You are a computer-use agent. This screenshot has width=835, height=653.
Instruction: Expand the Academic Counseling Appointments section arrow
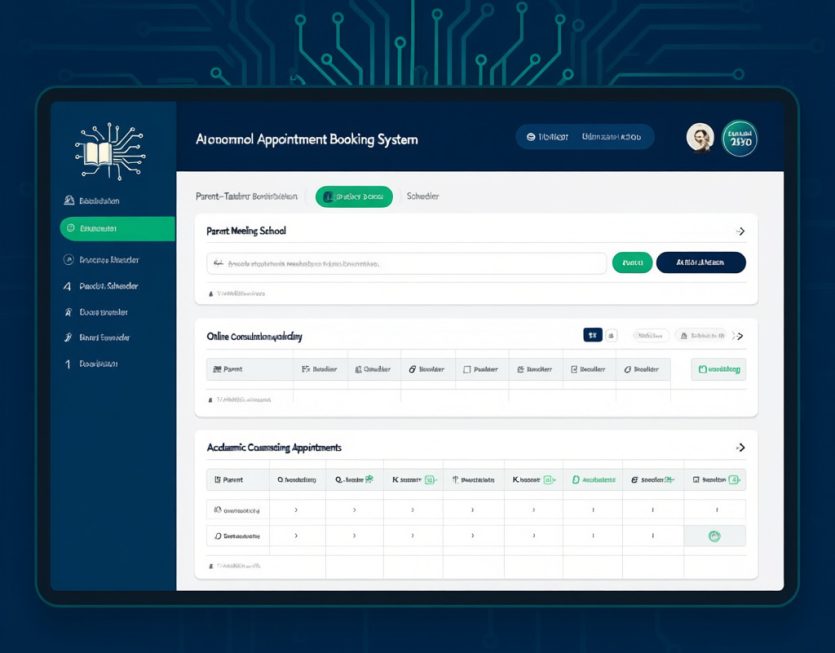[x=740, y=448]
